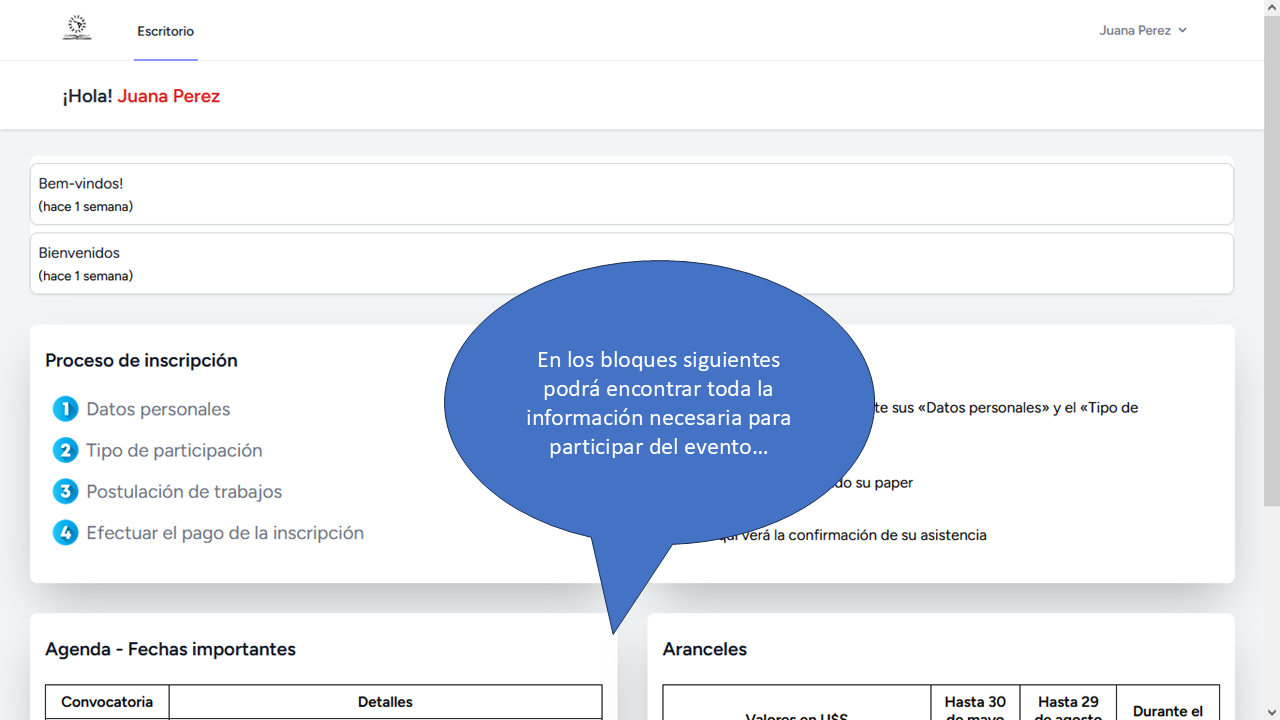Viewport: 1280px width, 720px height.
Task: Click the number 4 step icon
Action: coord(65,533)
